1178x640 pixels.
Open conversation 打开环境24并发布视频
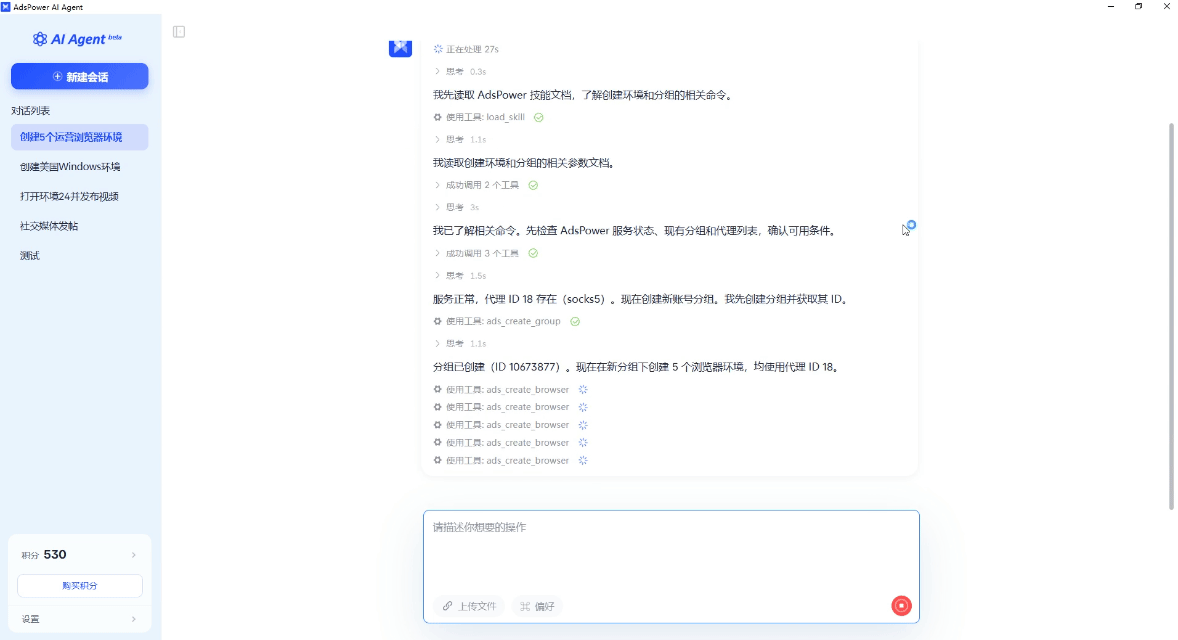[80, 196]
